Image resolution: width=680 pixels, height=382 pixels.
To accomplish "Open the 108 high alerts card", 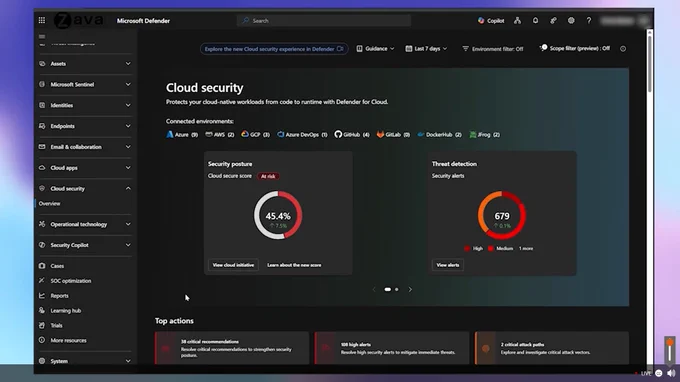I will tap(392, 348).
